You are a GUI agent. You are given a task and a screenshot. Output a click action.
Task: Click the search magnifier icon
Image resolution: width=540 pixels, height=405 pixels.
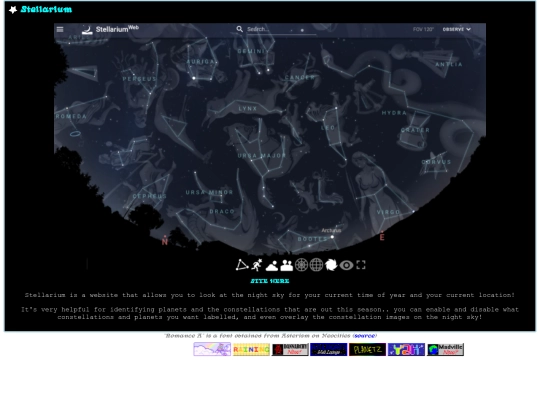(x=240, y=29)
